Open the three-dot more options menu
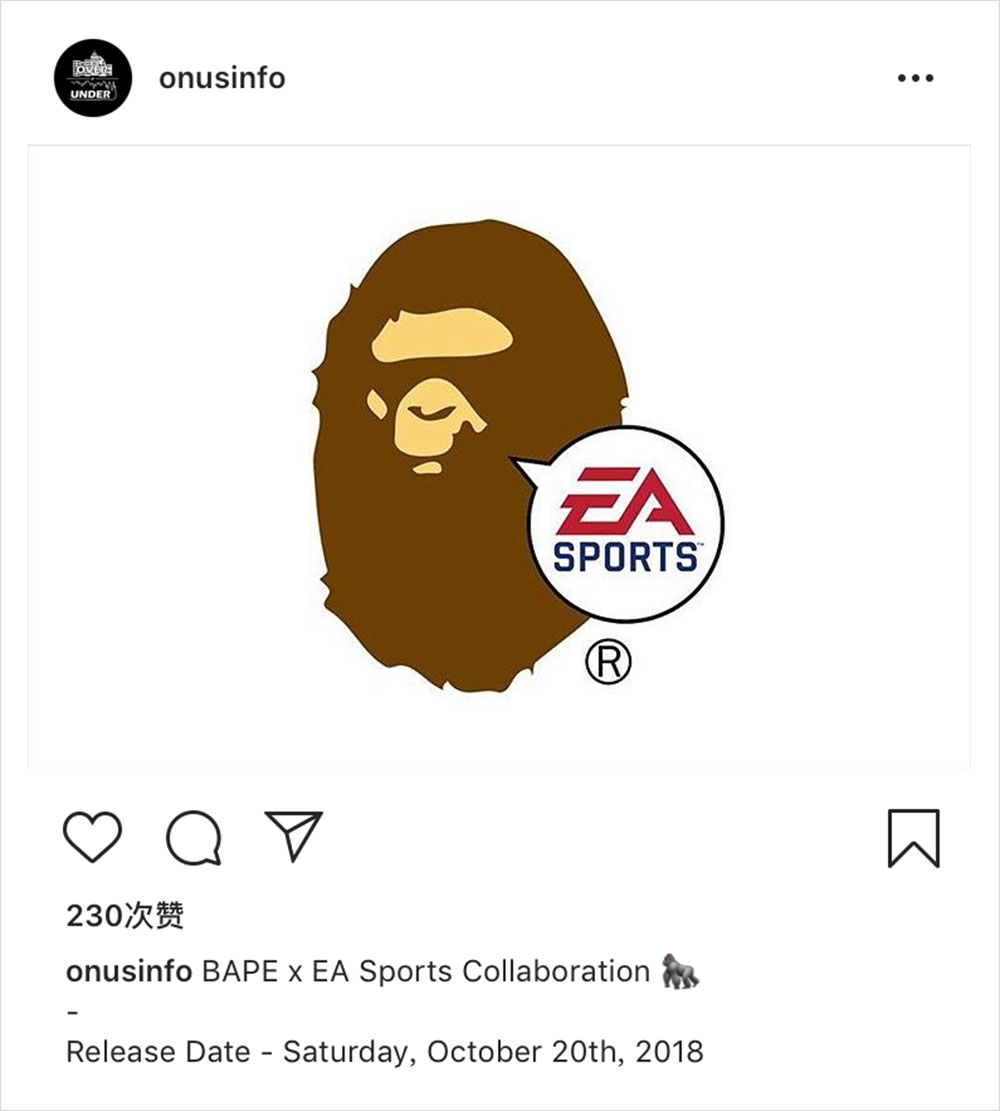The image size is (1000, 1111). point(916,78)
